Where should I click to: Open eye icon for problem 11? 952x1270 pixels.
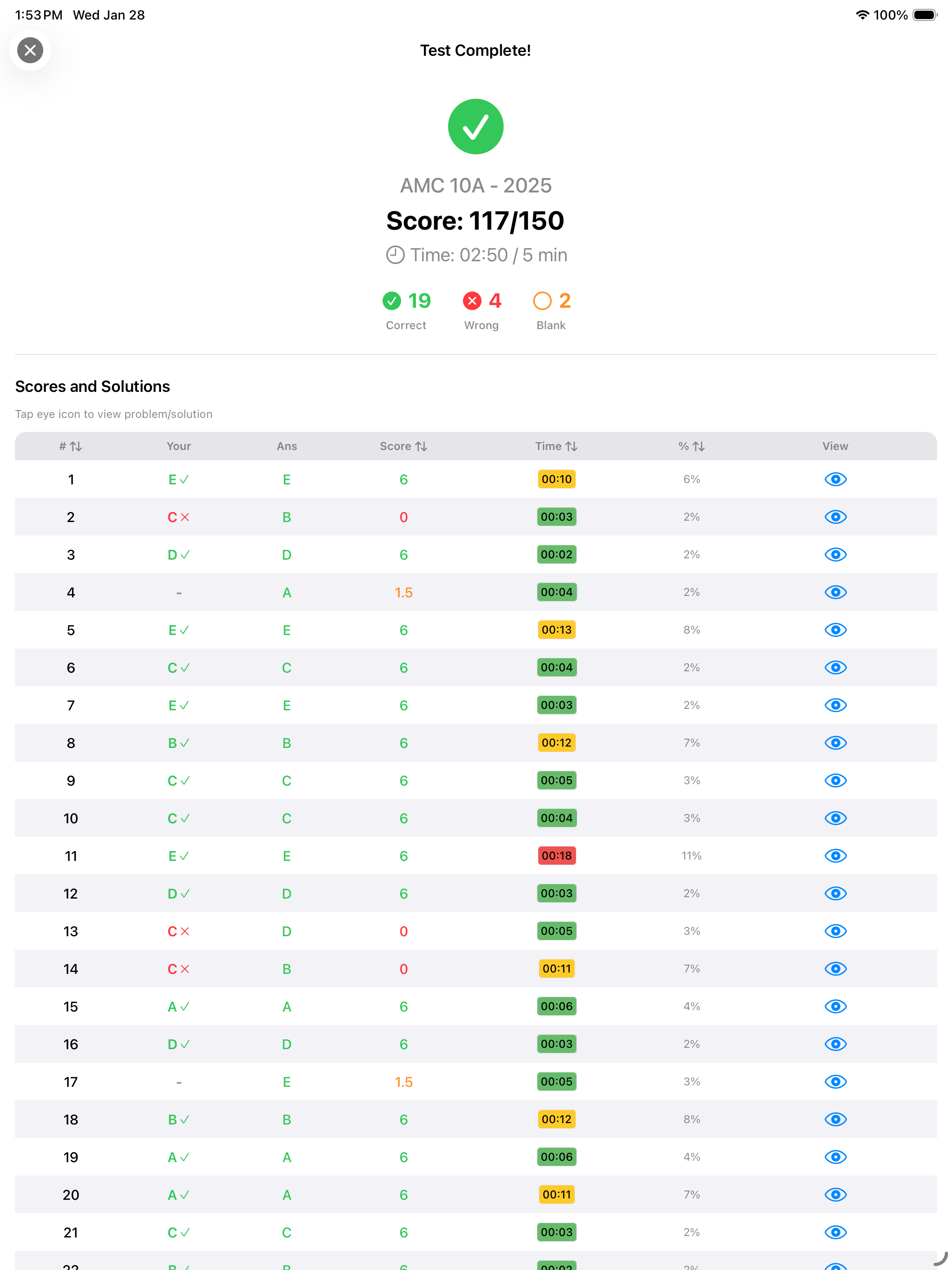click(835, 856)
